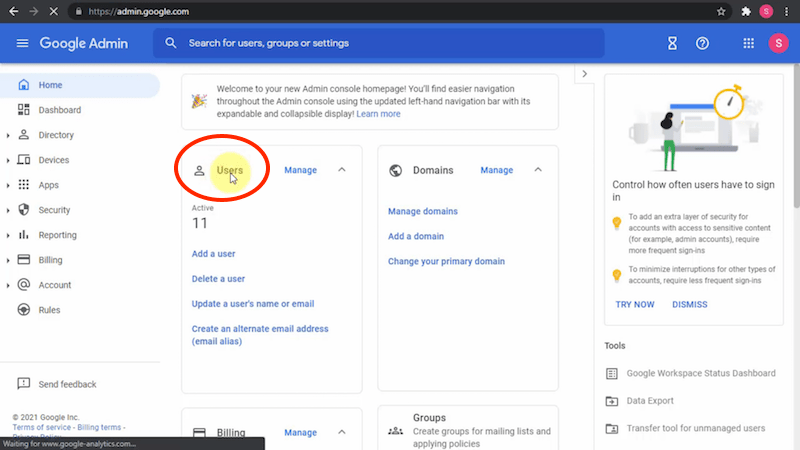The width and height of the screenshot is (800, 450).
Task: Expand the Account section arrow
Action: [8, 285]
